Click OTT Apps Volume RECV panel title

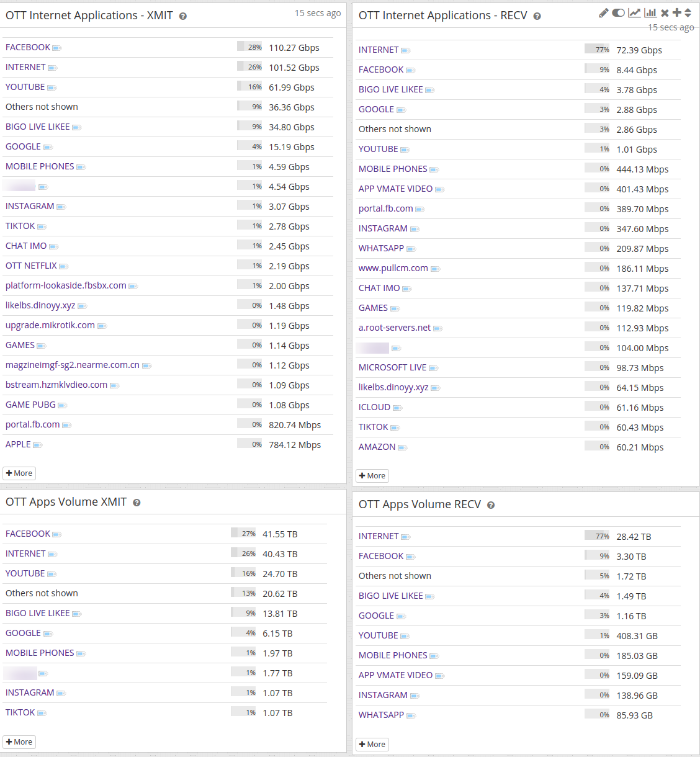[420, 505]
